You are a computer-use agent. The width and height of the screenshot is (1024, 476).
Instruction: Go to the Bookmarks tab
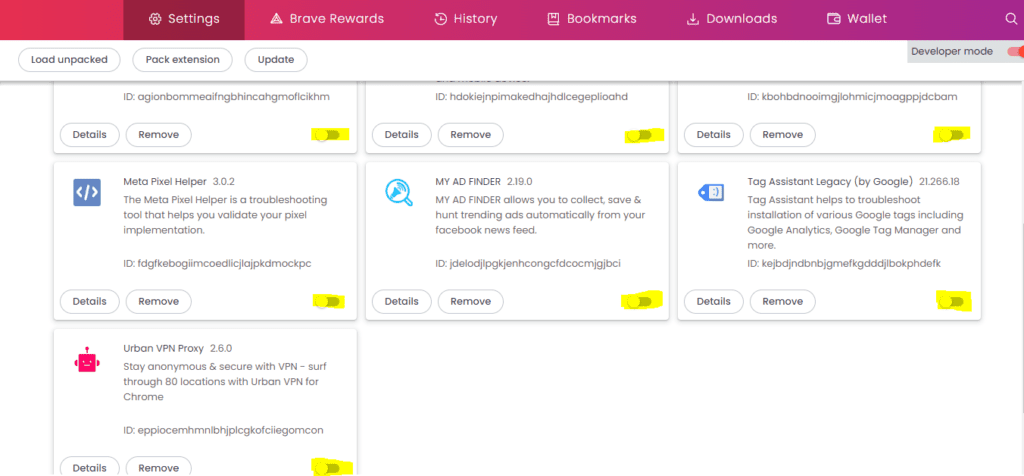[x=592, y=19]
